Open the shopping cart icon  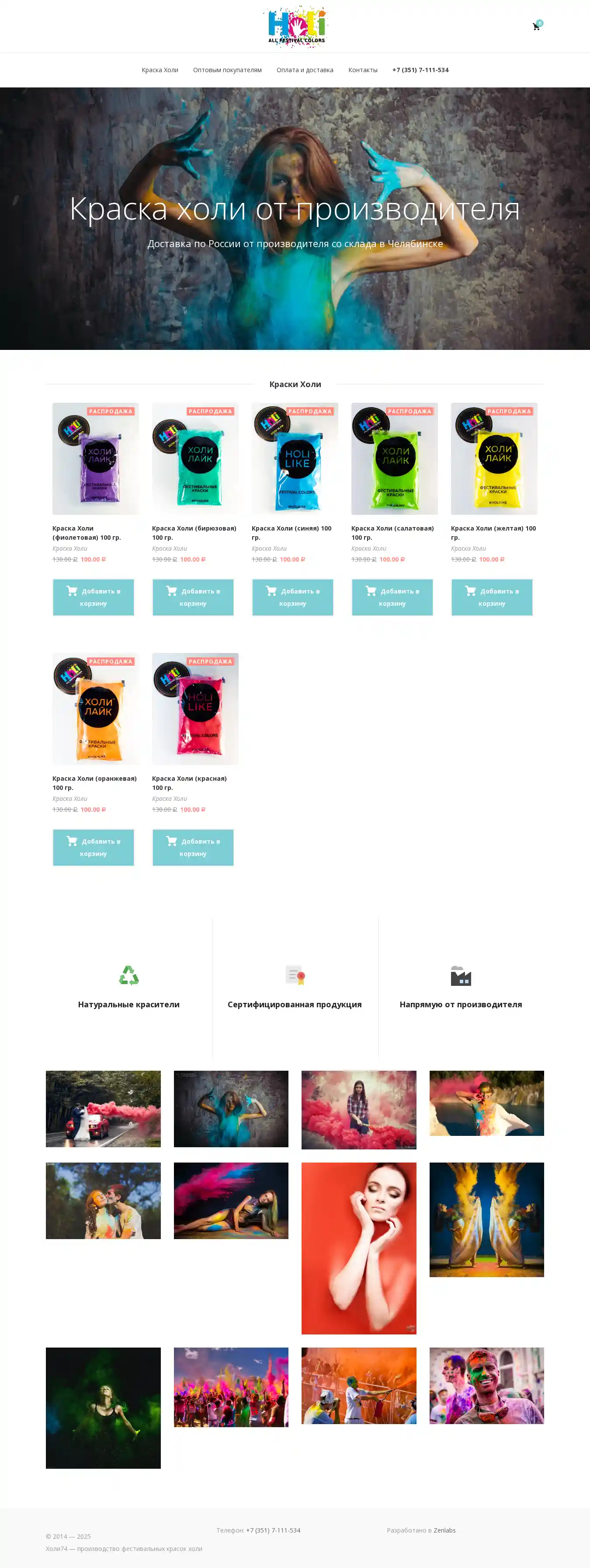click(536, 26)
